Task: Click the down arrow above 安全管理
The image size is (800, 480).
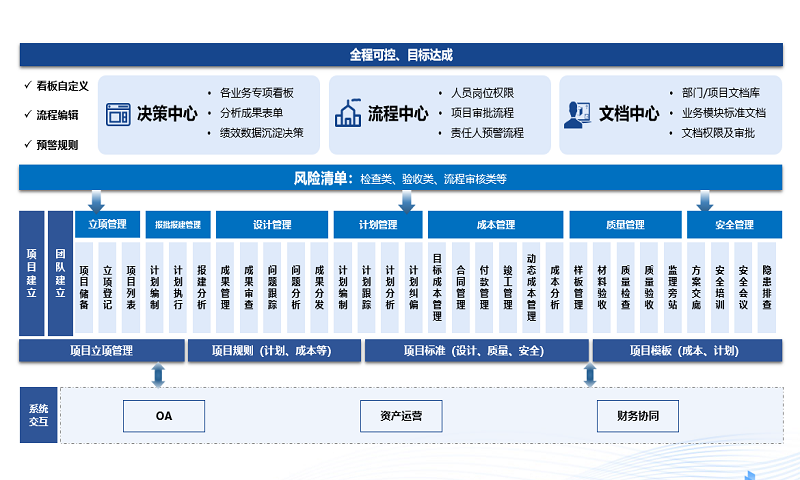Action: 705,201
